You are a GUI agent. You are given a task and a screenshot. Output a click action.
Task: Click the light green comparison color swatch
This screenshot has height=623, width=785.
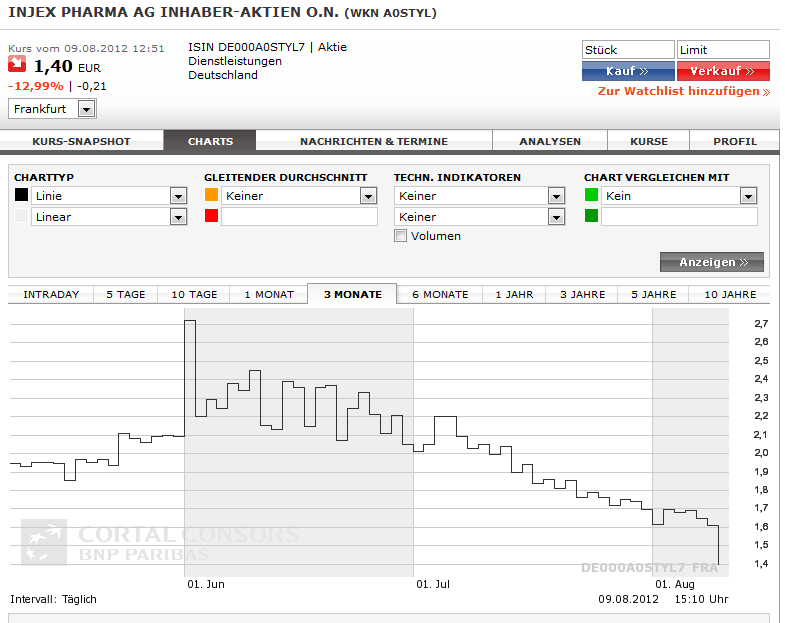tap(591, 195)
